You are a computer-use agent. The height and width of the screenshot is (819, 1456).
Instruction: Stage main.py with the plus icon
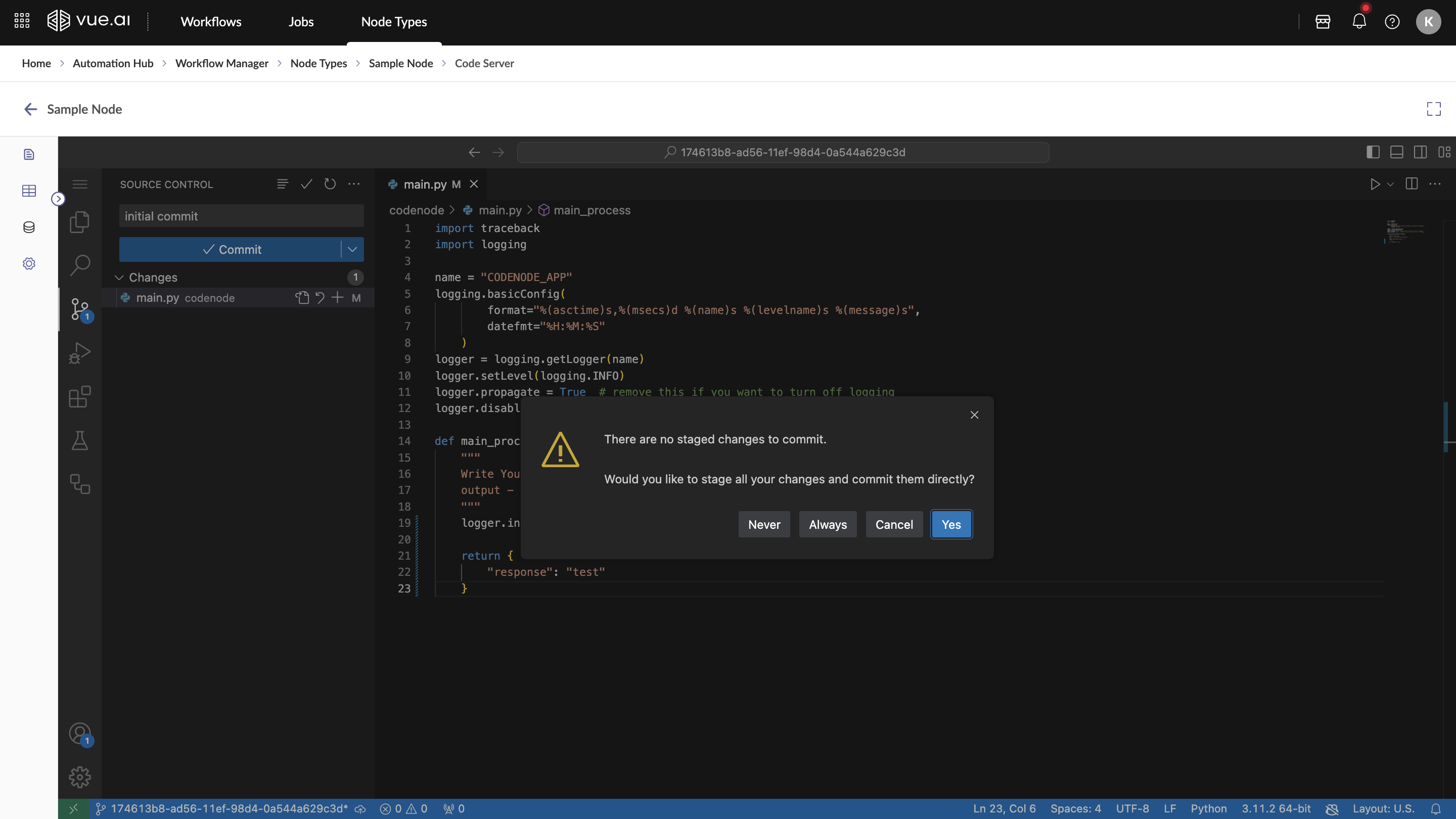(x=337, y=297)
